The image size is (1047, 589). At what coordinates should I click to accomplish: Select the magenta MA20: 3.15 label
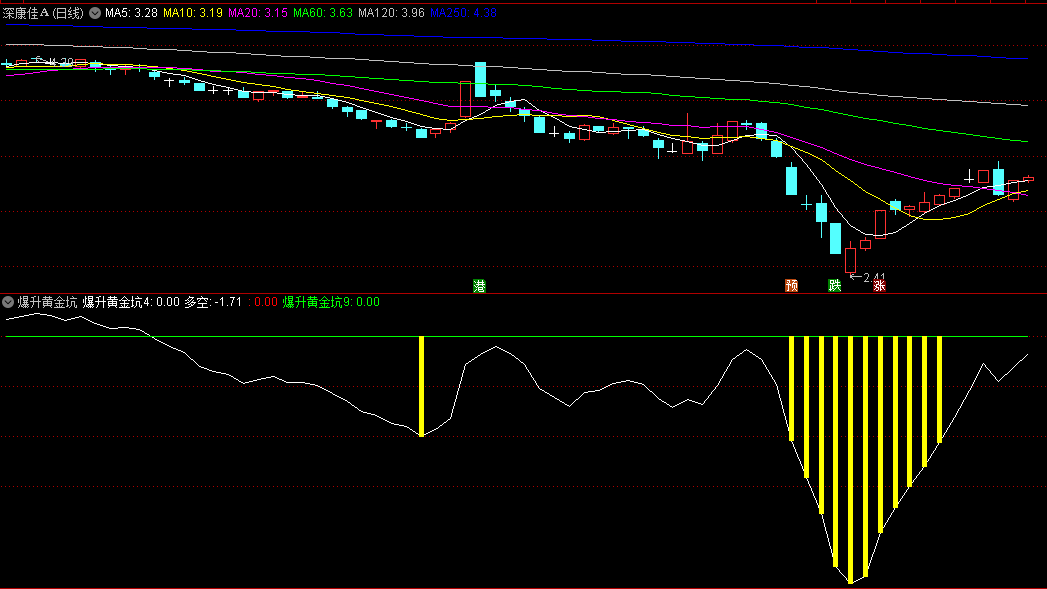258,13
